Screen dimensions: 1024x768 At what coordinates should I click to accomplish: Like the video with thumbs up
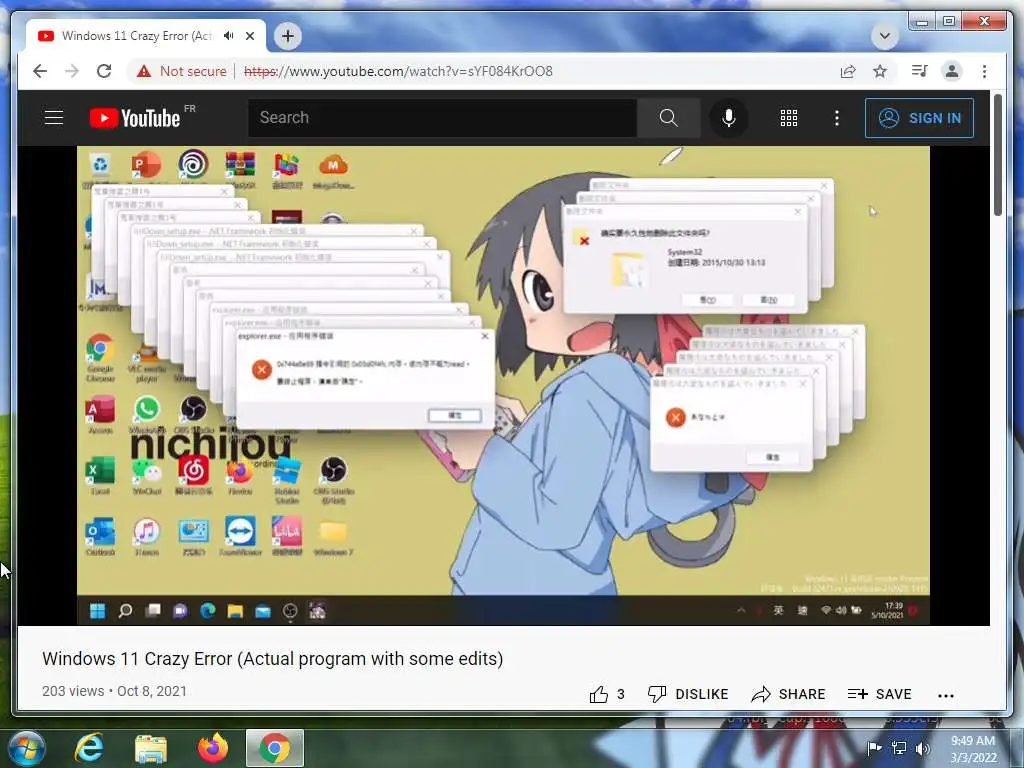(x=607, y=694)
